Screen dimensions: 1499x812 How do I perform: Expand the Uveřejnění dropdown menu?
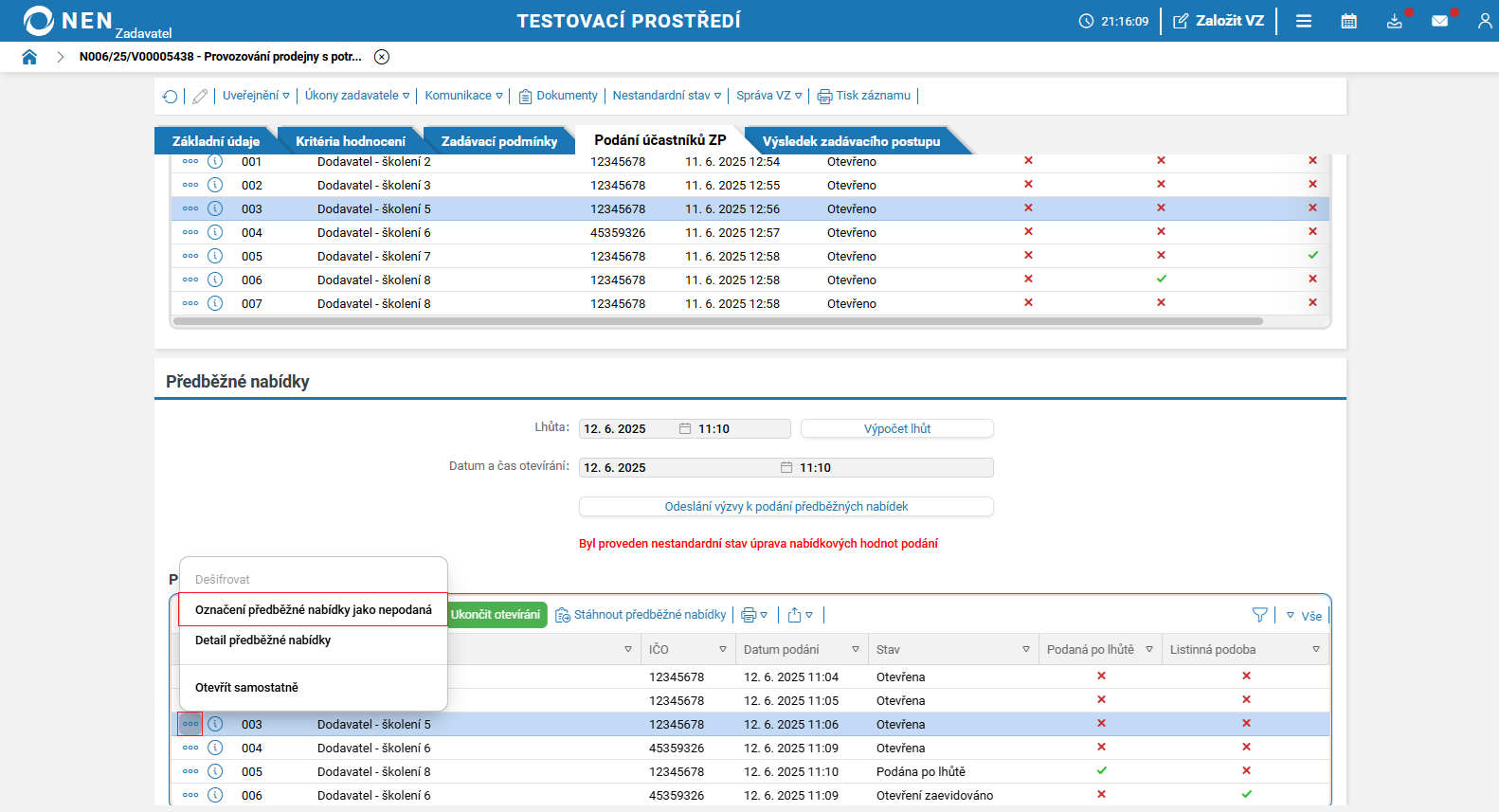pyautogui.click(x=256, y=96)
